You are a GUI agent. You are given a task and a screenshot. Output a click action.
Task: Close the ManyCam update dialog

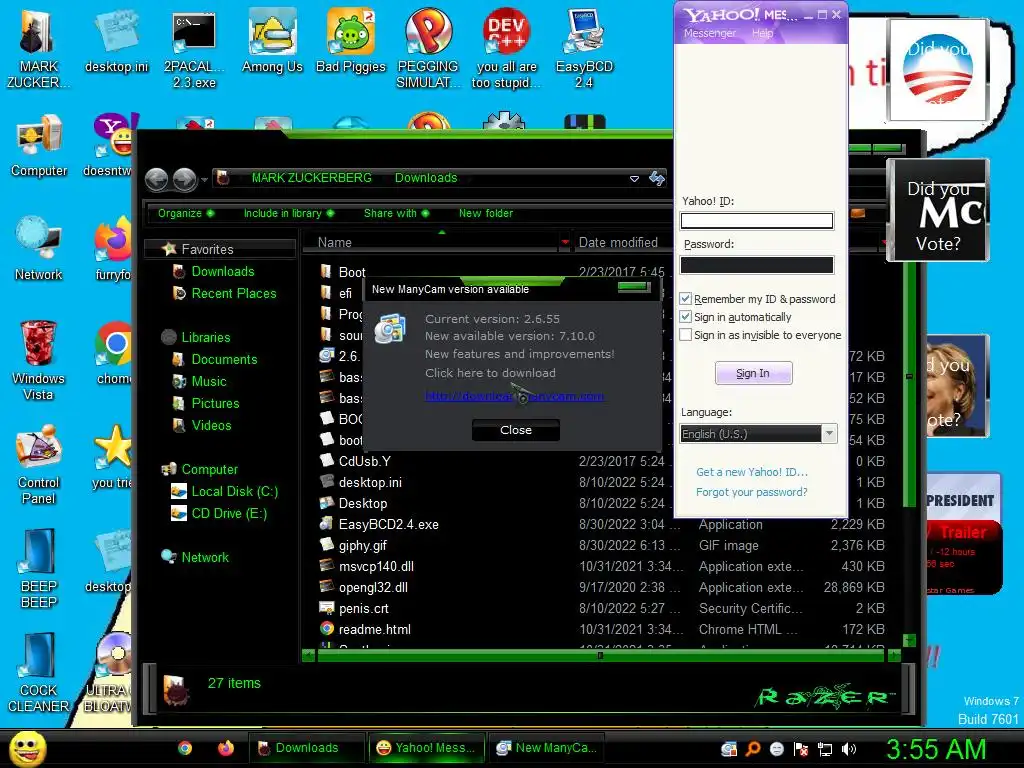pos(515,430)
